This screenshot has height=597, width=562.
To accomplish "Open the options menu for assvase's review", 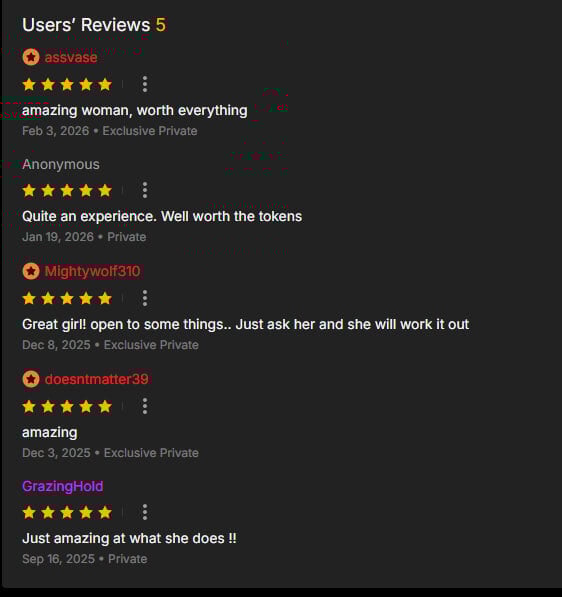I will [x=145, y=84].
